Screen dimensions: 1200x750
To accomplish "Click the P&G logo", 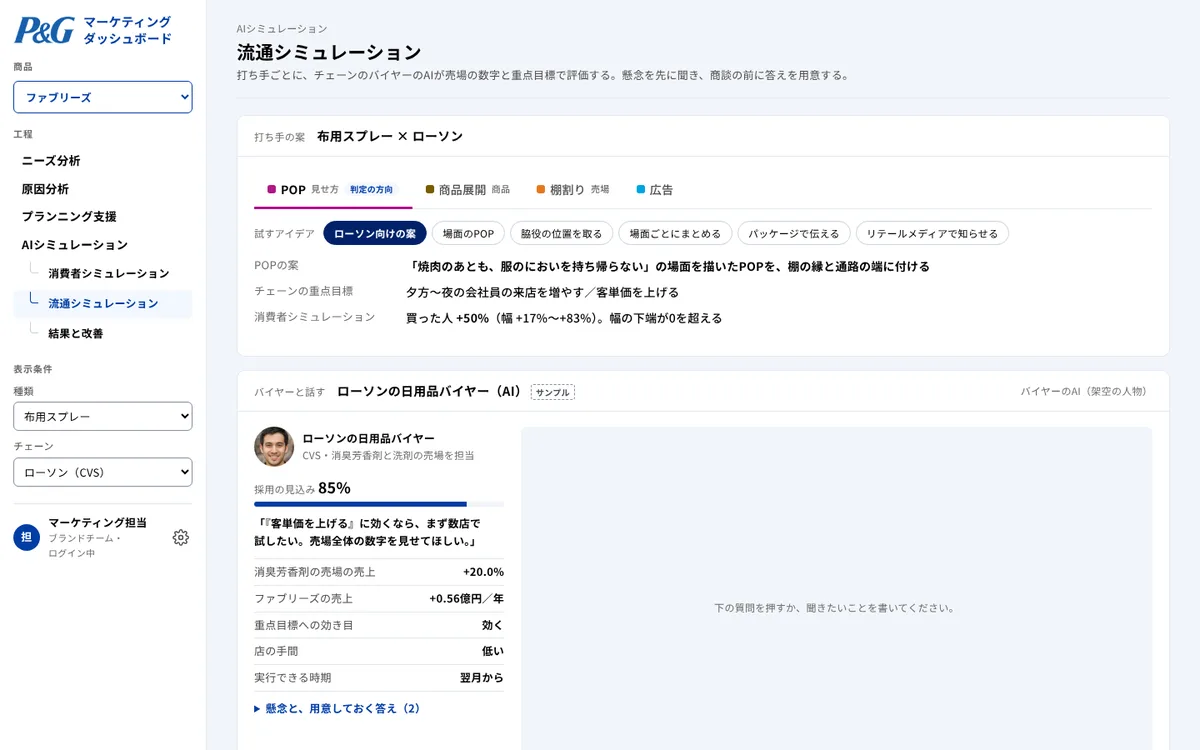I will coord(44,30).
